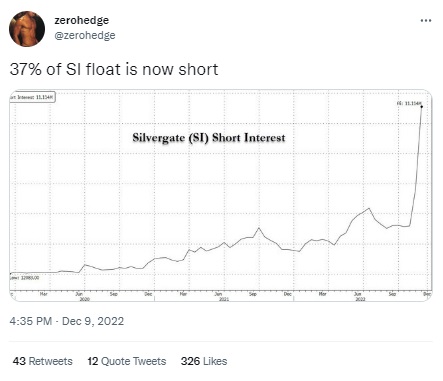The width and height of the screenshot is (443, 381).
Task: Click the chart peak data point marker
Action: pyautogui.click(x=422, y=107)
